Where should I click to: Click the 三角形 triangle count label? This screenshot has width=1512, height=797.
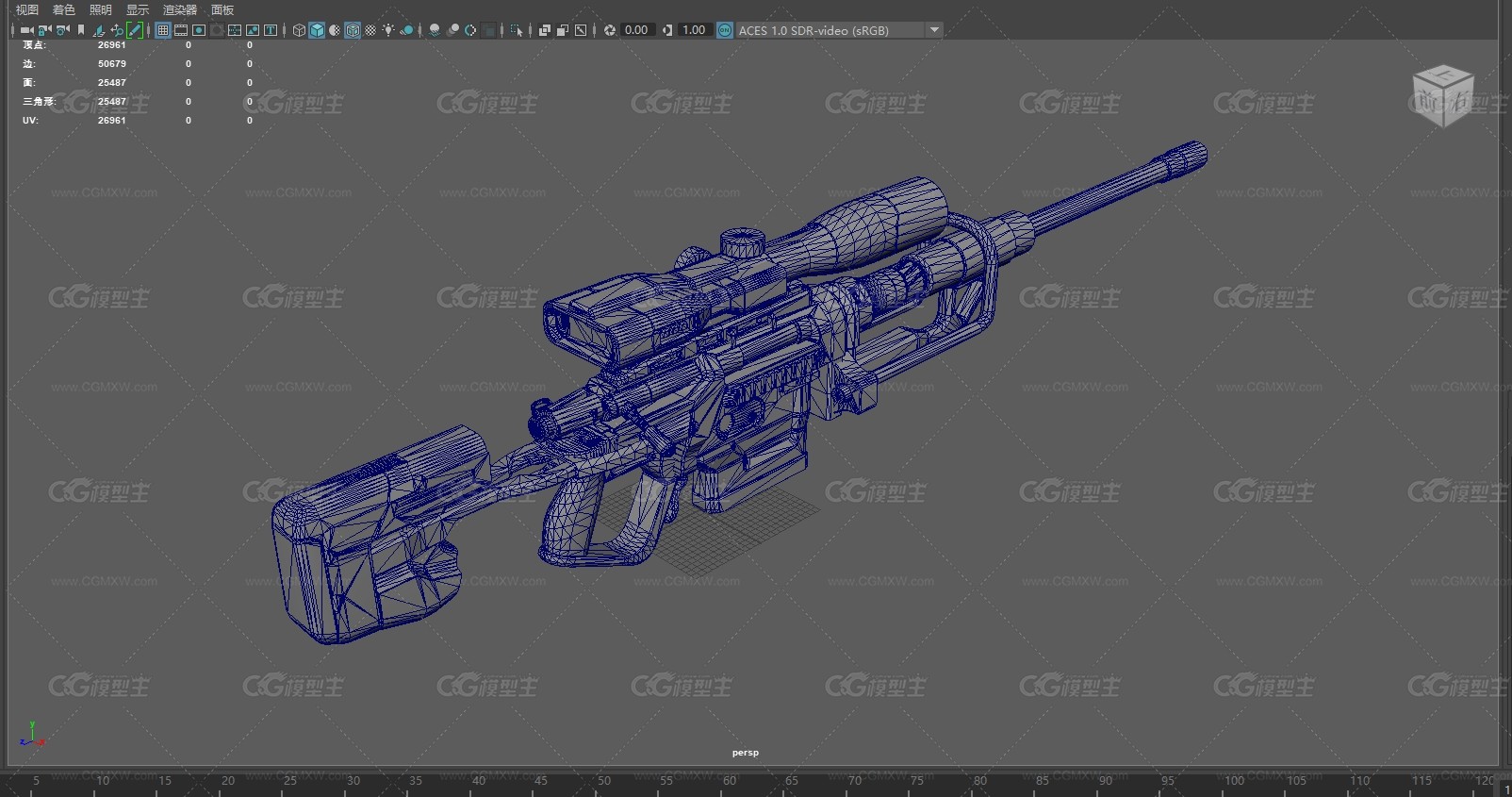click(39, 102)
